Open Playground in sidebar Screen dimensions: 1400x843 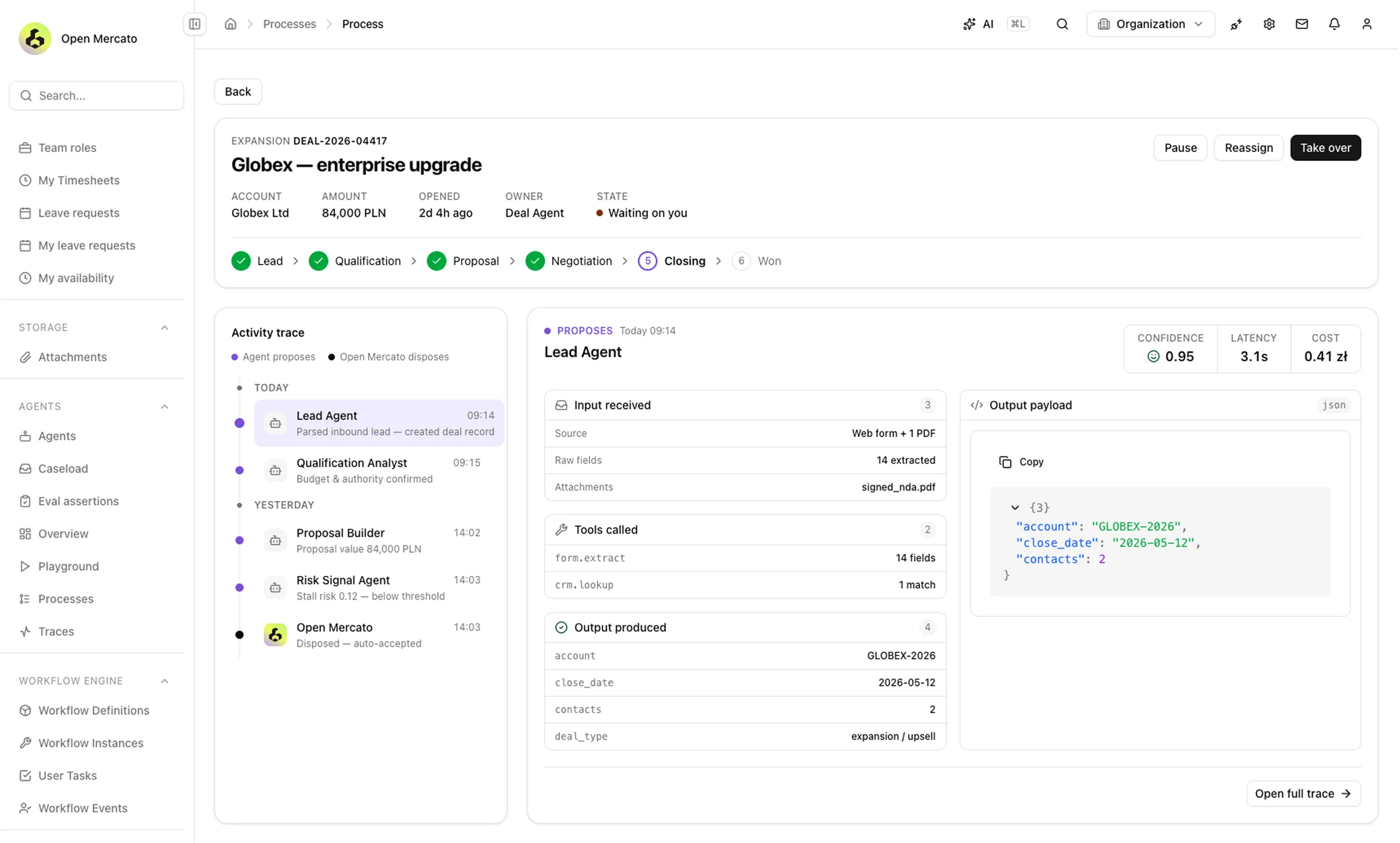coord(68,566)
